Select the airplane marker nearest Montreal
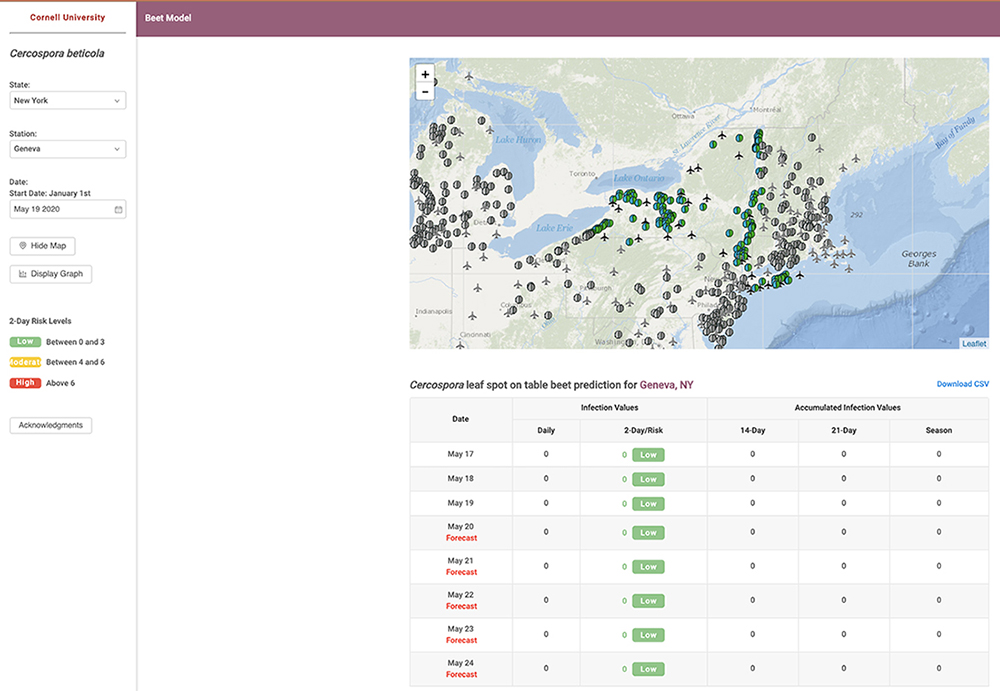 coord(721,134)
